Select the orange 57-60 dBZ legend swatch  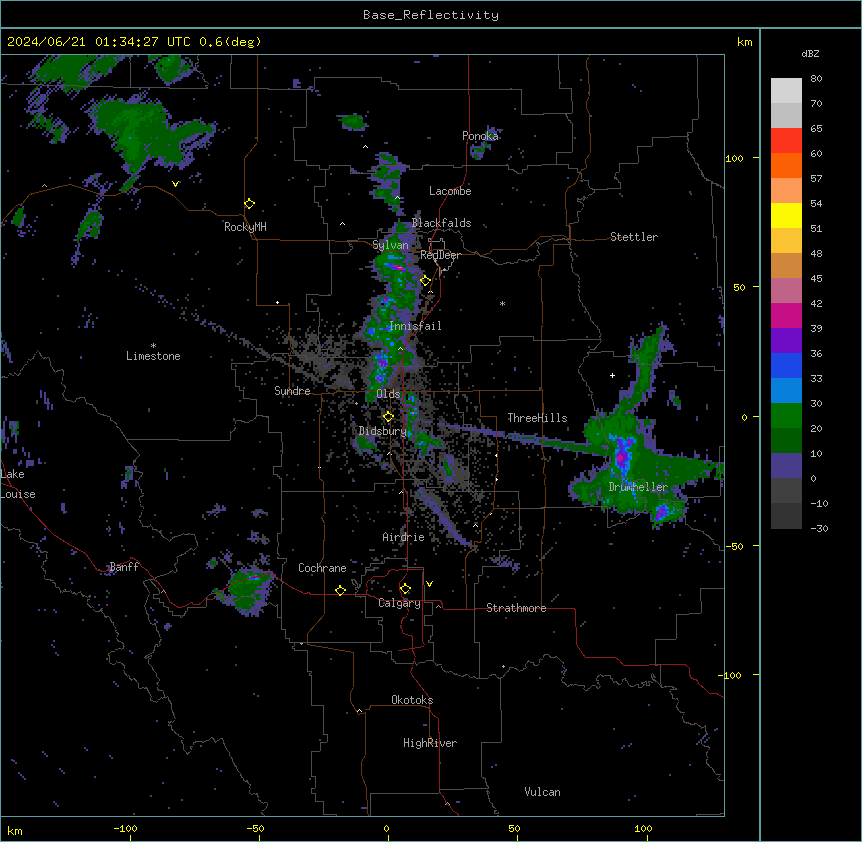786,165
